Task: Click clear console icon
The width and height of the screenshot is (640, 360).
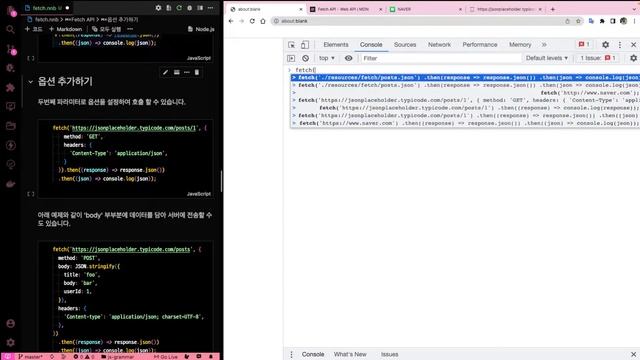Action: coord(305,58)
